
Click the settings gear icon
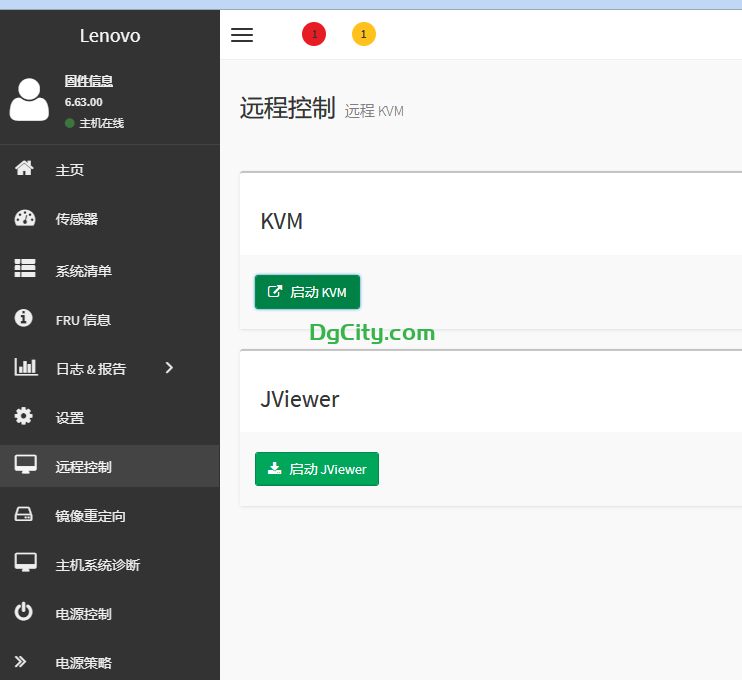pyautogui.click(x=24, y=416)
